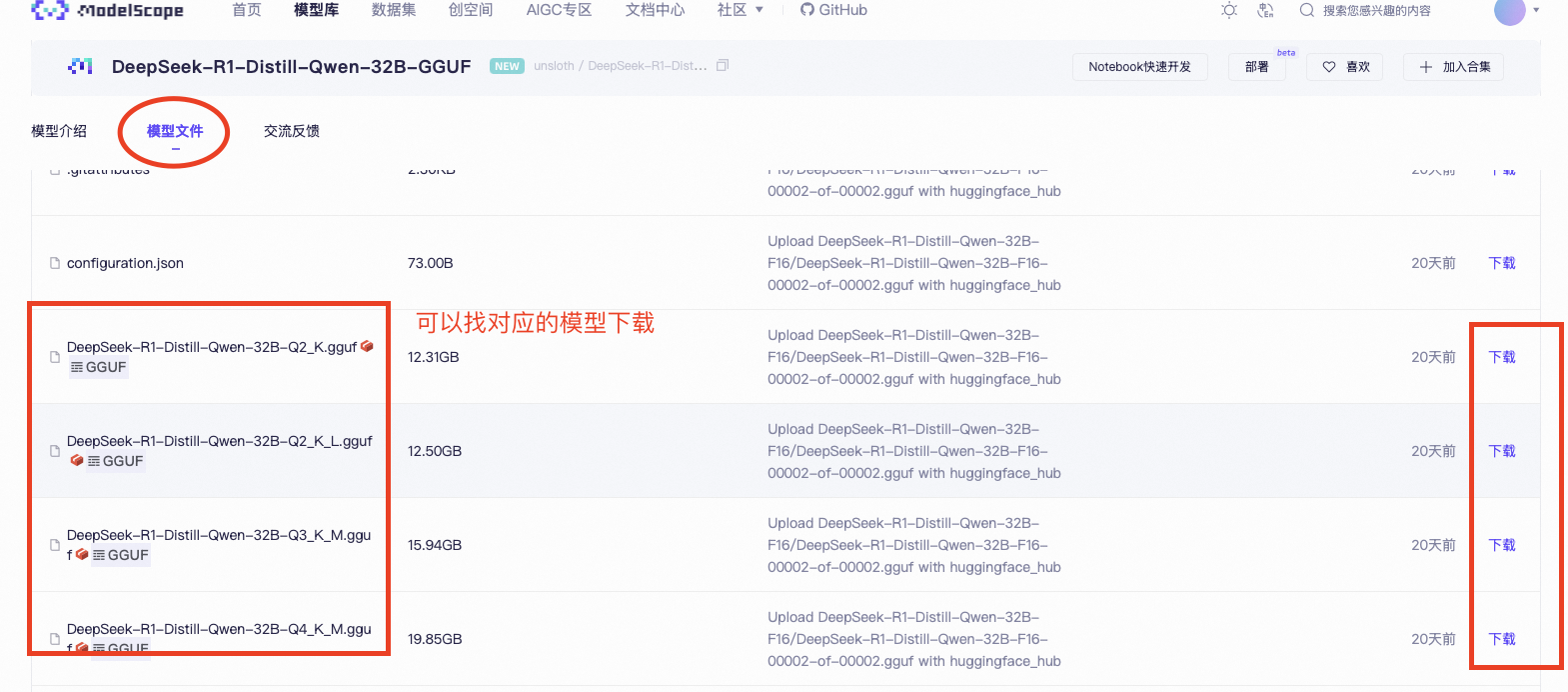The image size is (1568, 692).
Task: Click the search magnifier icon
Action: pos(1306,10)
